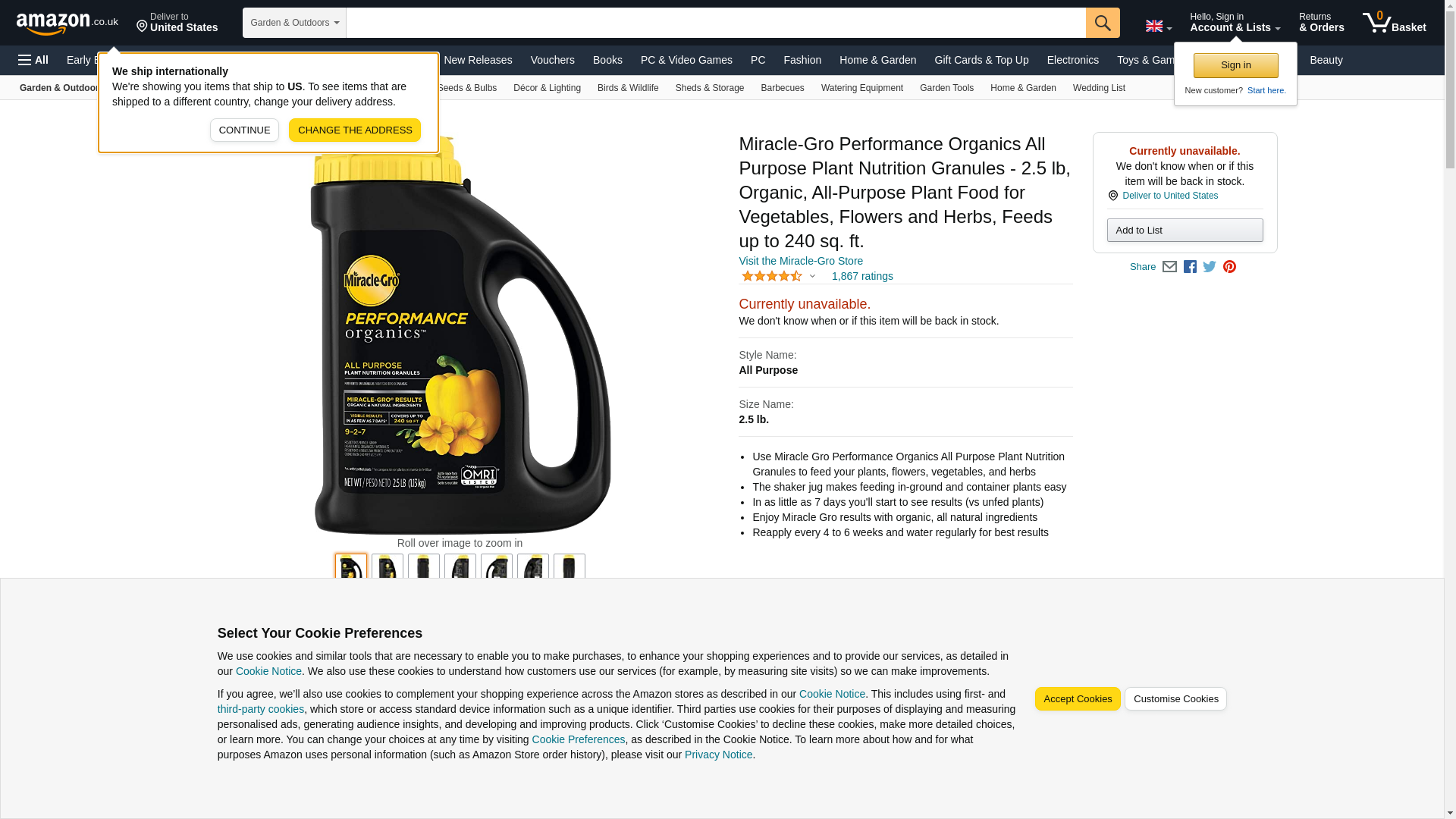Open the language flag selector
Viewport: 1456px width, 819px height.
(x=1159, y=26)
